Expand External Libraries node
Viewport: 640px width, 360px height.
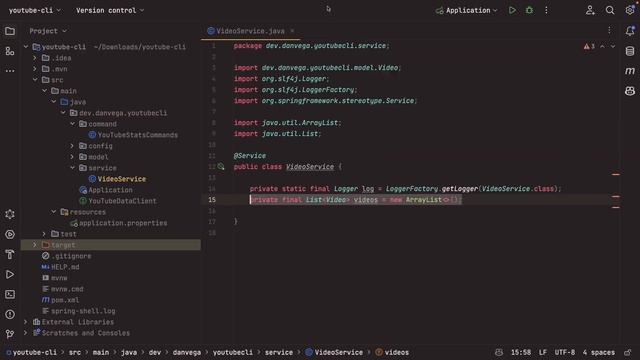point(26,322)
